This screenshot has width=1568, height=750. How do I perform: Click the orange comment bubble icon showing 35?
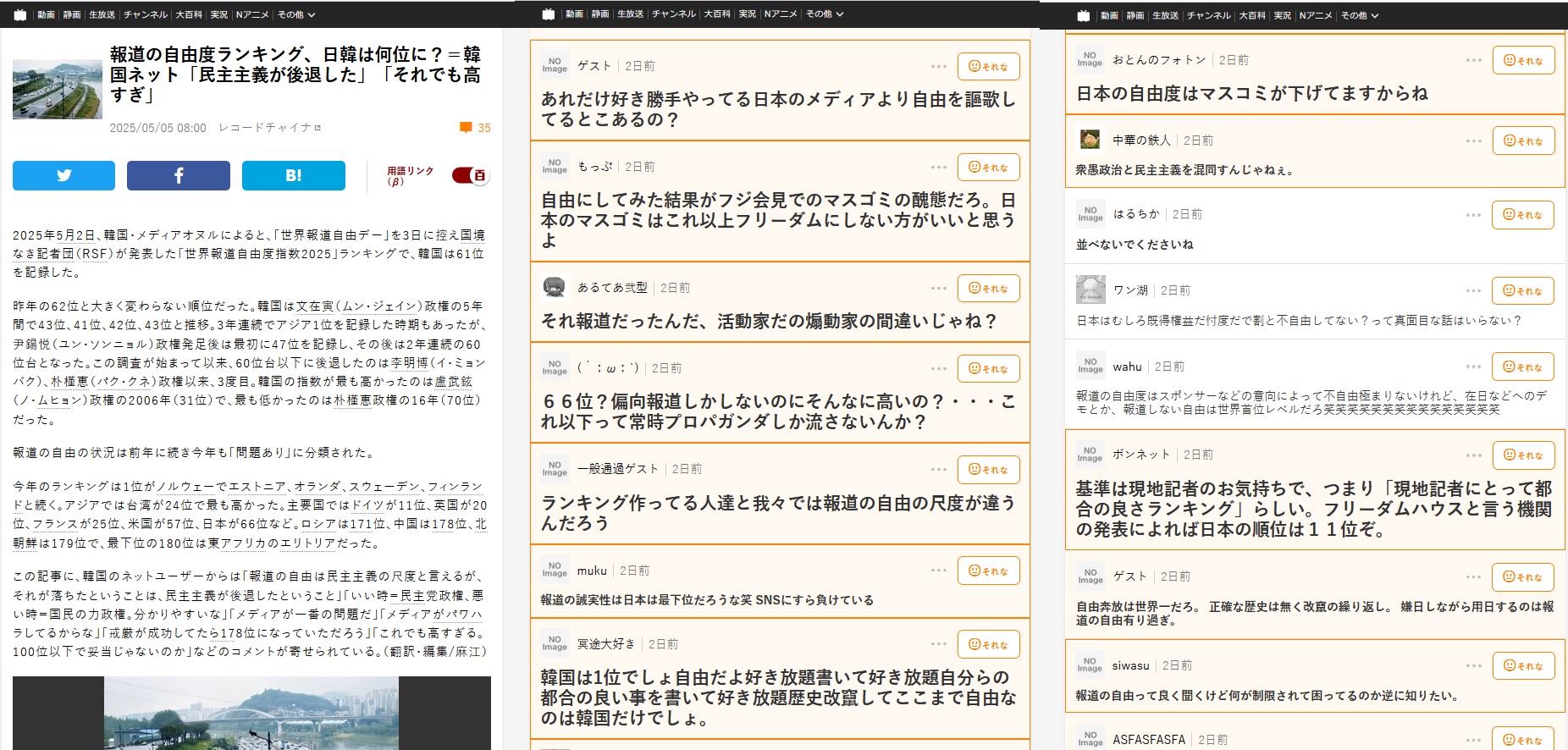466,128
